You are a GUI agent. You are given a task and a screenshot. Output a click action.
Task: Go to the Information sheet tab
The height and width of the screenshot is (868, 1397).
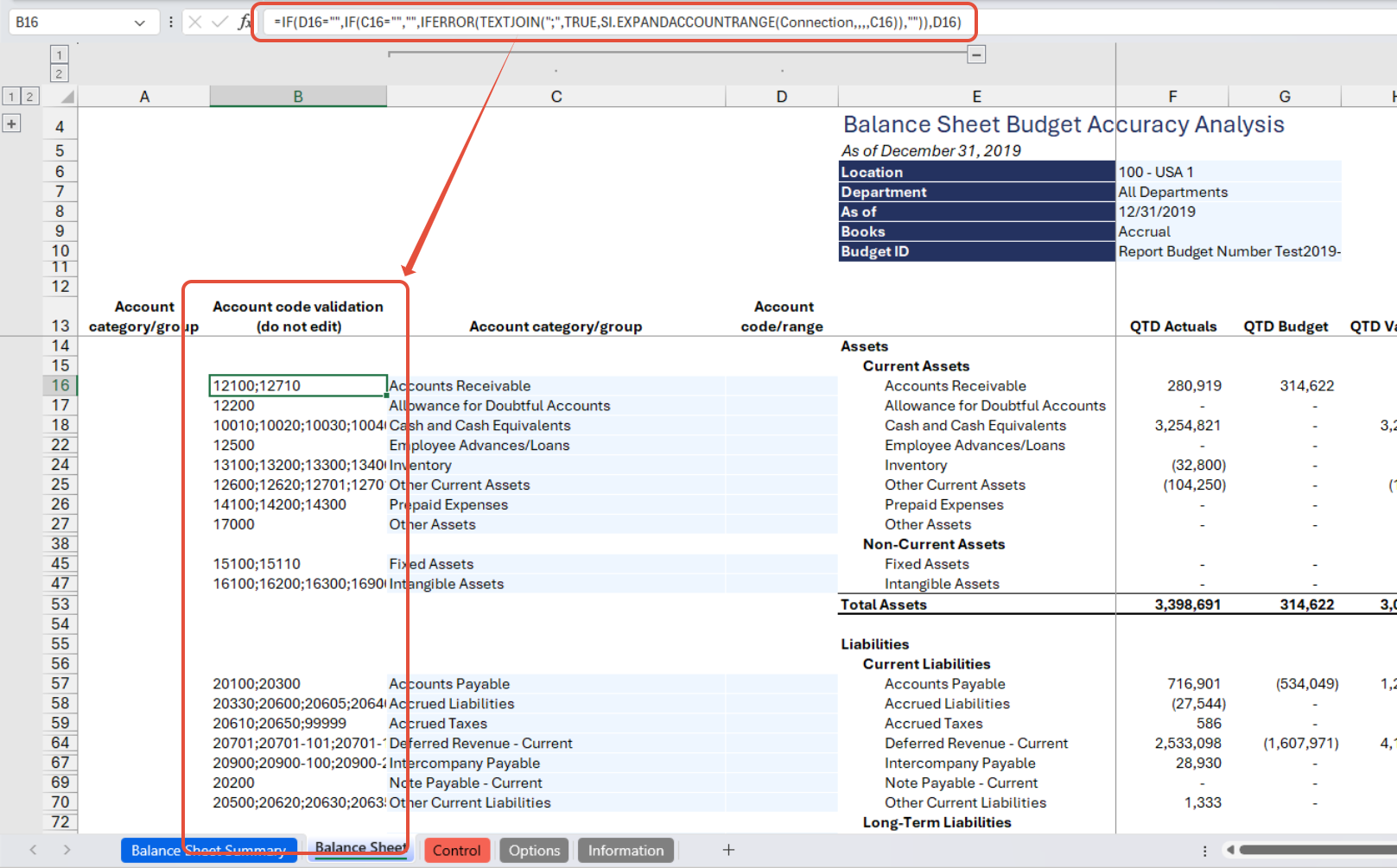coord(625,850)
